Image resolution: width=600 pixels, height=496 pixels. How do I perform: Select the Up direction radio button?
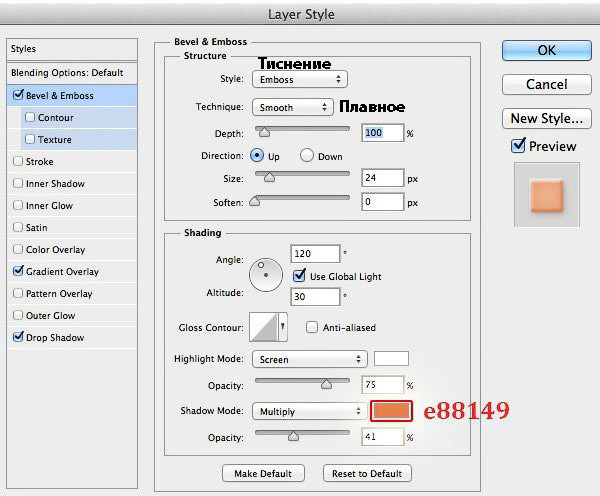click(x=257, y=155)
